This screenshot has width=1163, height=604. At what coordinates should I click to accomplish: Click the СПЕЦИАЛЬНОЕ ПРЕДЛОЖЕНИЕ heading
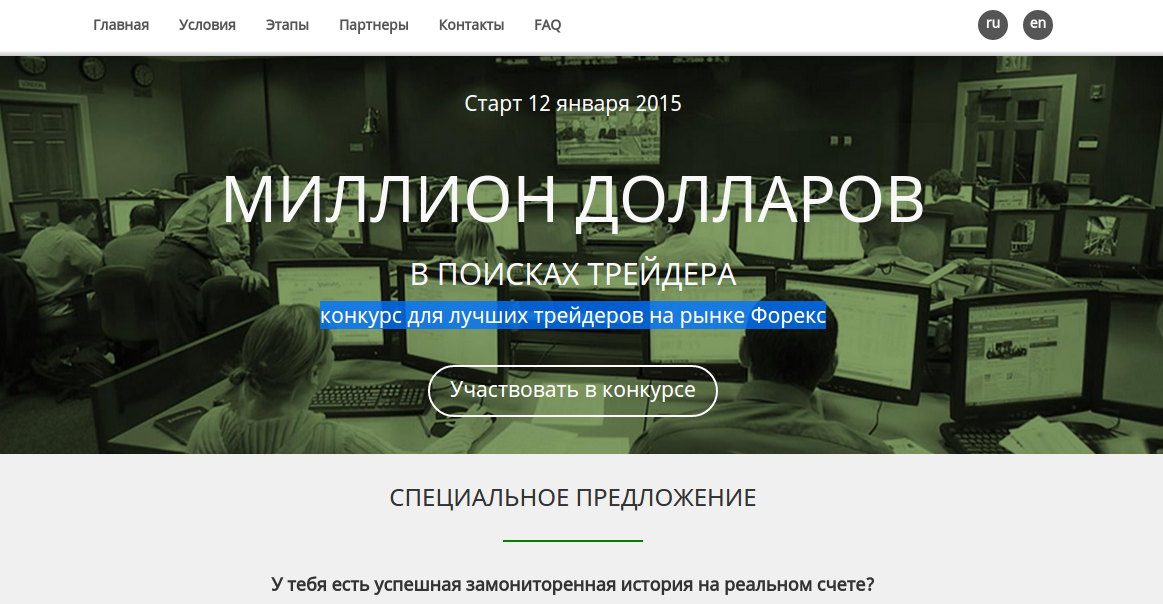click(x=573, y=497)
